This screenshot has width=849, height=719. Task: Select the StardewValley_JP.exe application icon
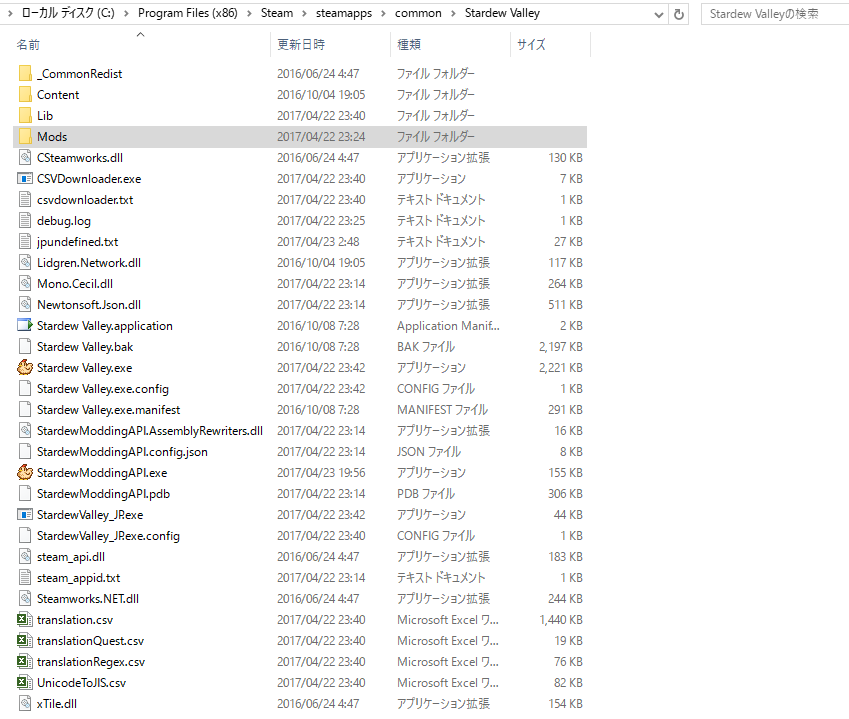click(25, 515)
